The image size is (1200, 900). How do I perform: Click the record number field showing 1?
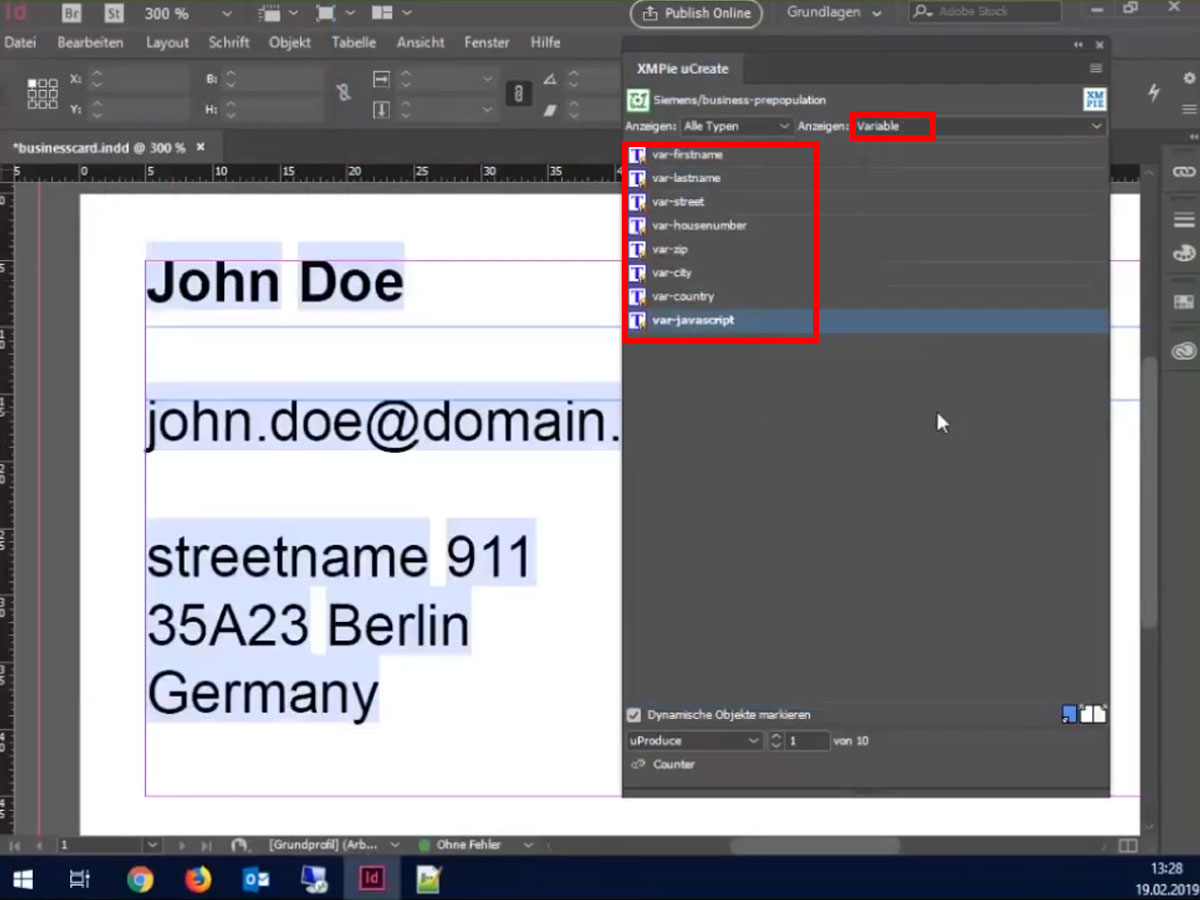click(808, 741)
